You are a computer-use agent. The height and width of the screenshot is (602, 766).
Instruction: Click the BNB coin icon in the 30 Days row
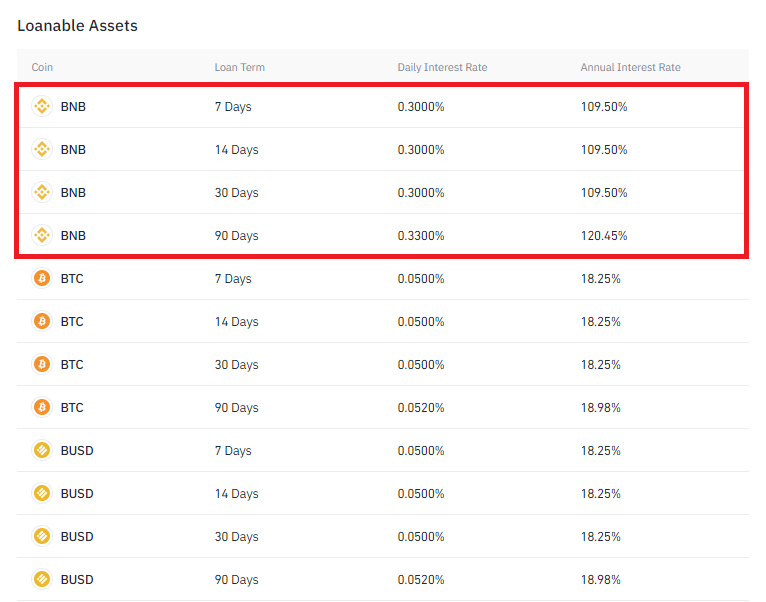coord(42,192)
